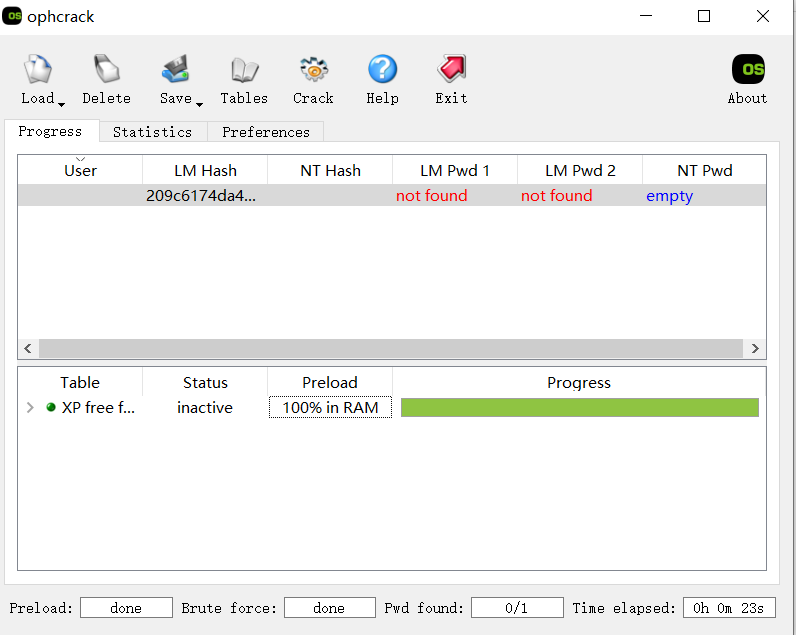Click the Time elapsed '0h 0m 23s' field
The image size is (796, 635).
tap(729, 608)
